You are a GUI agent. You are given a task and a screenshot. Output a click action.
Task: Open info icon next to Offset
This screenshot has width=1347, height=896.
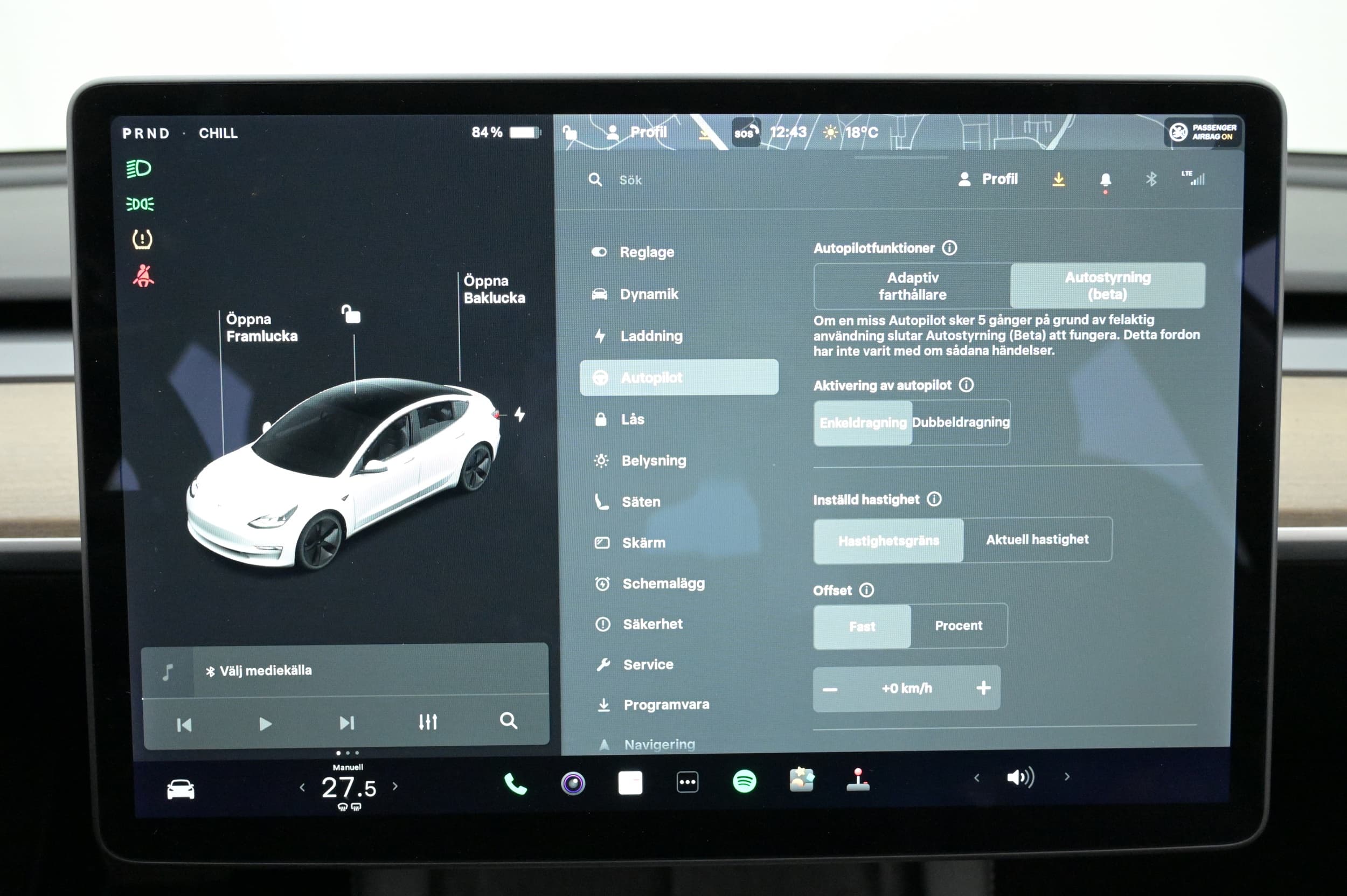point(866,590)
